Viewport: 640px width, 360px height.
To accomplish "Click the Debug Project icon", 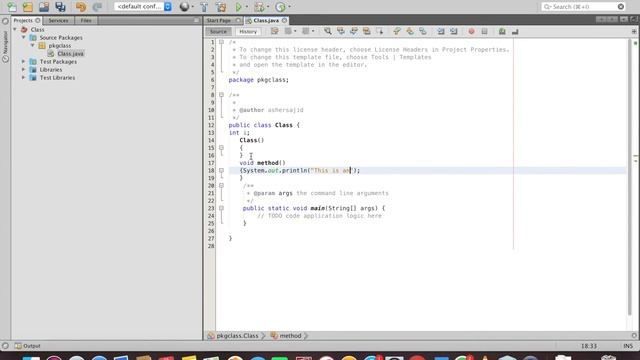I will tap(259, 7).
